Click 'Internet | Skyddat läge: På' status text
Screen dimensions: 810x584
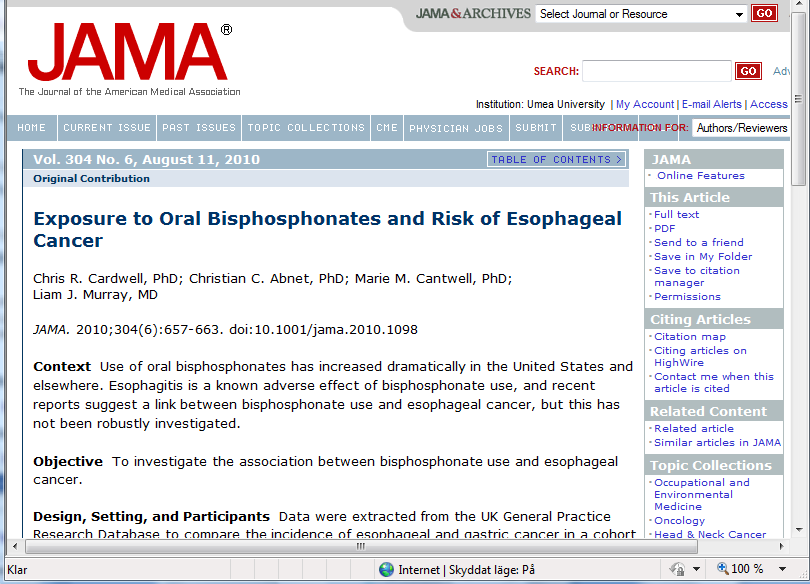466,570
